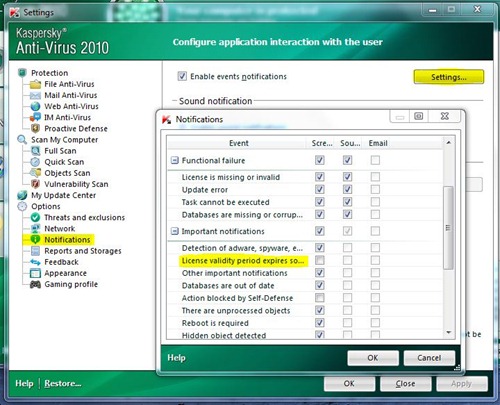Click the Vulnerability Scan icon

(35, 184)
